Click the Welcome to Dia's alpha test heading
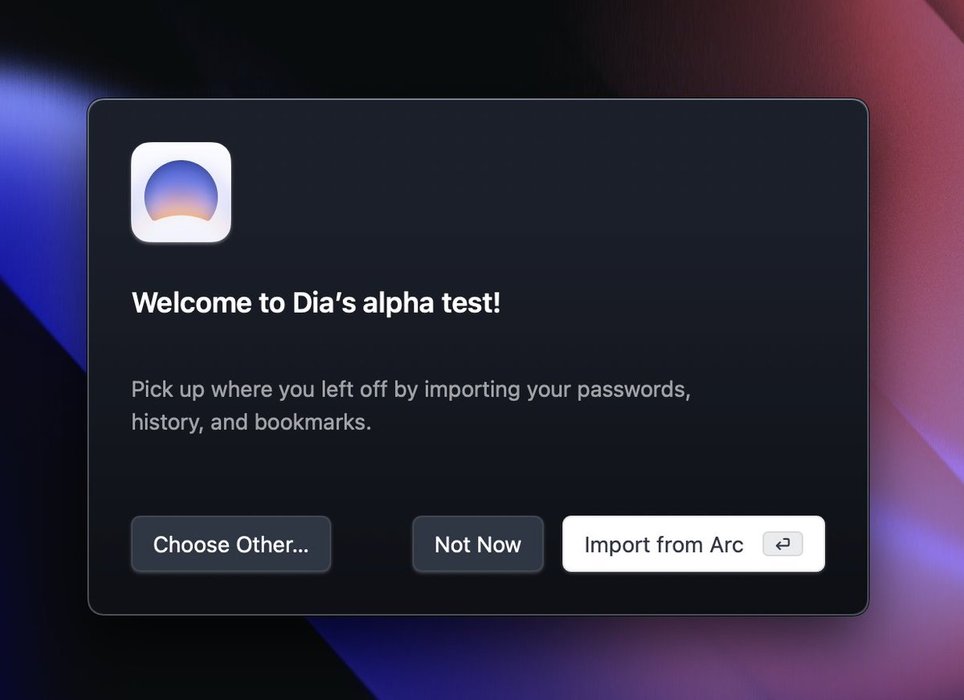The height and width of the screenshot is (700, 964). click(315, 303)
